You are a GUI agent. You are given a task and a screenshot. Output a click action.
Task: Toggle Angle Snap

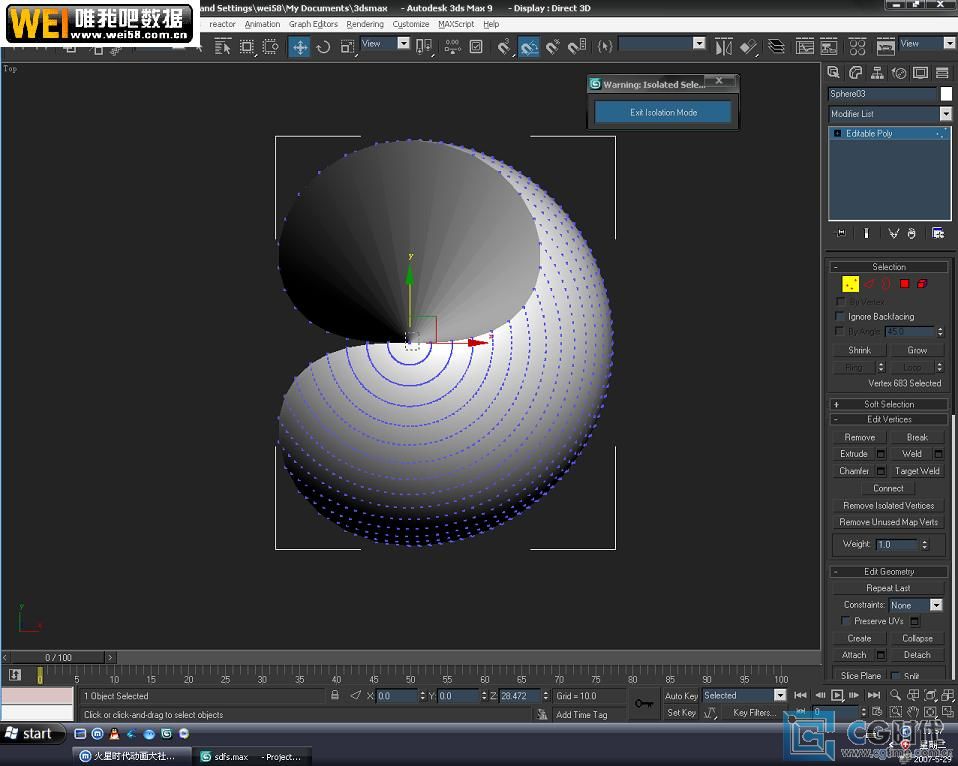coord(528,47)
